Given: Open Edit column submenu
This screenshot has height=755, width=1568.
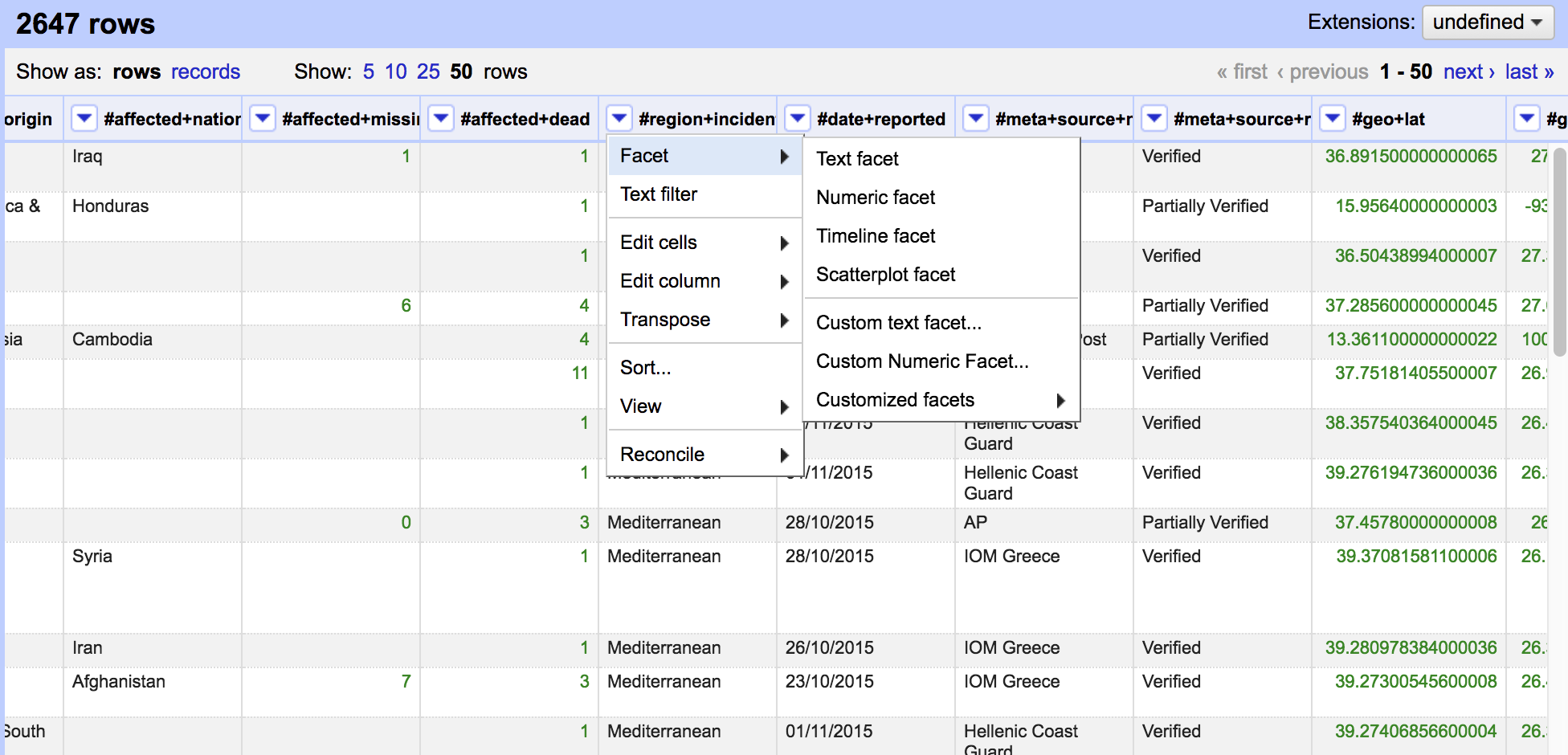Looking at the screenshot, I should 705,281.
